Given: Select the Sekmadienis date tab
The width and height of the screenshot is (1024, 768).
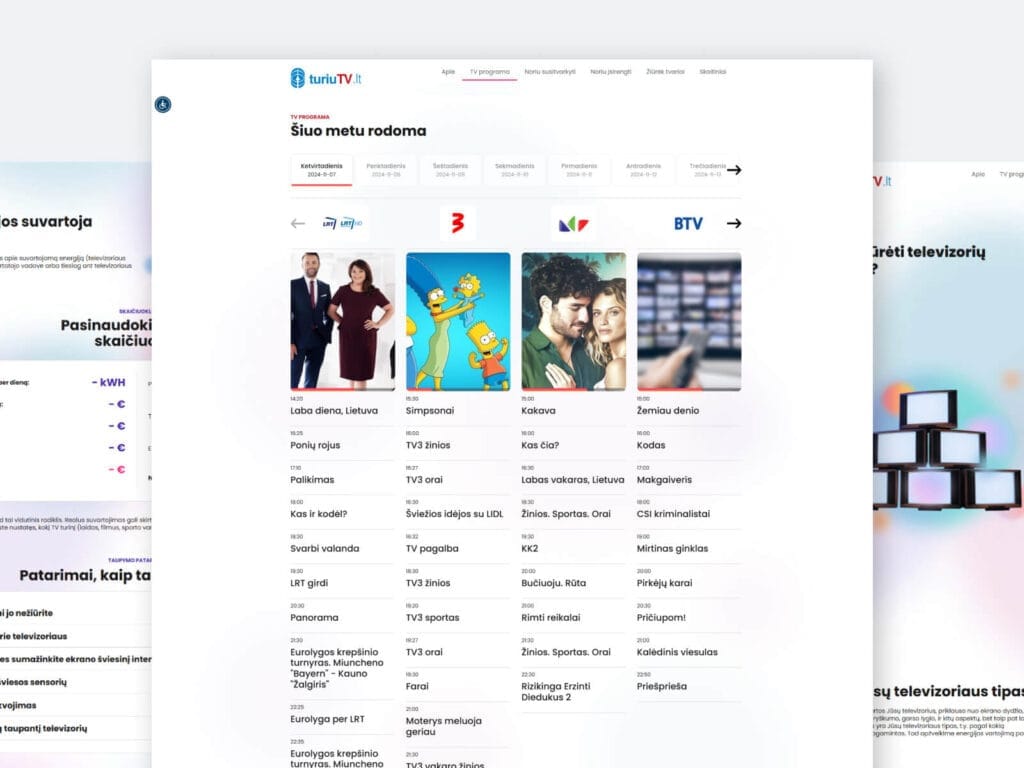Looking at the screenshot, I should pos(515,170).
